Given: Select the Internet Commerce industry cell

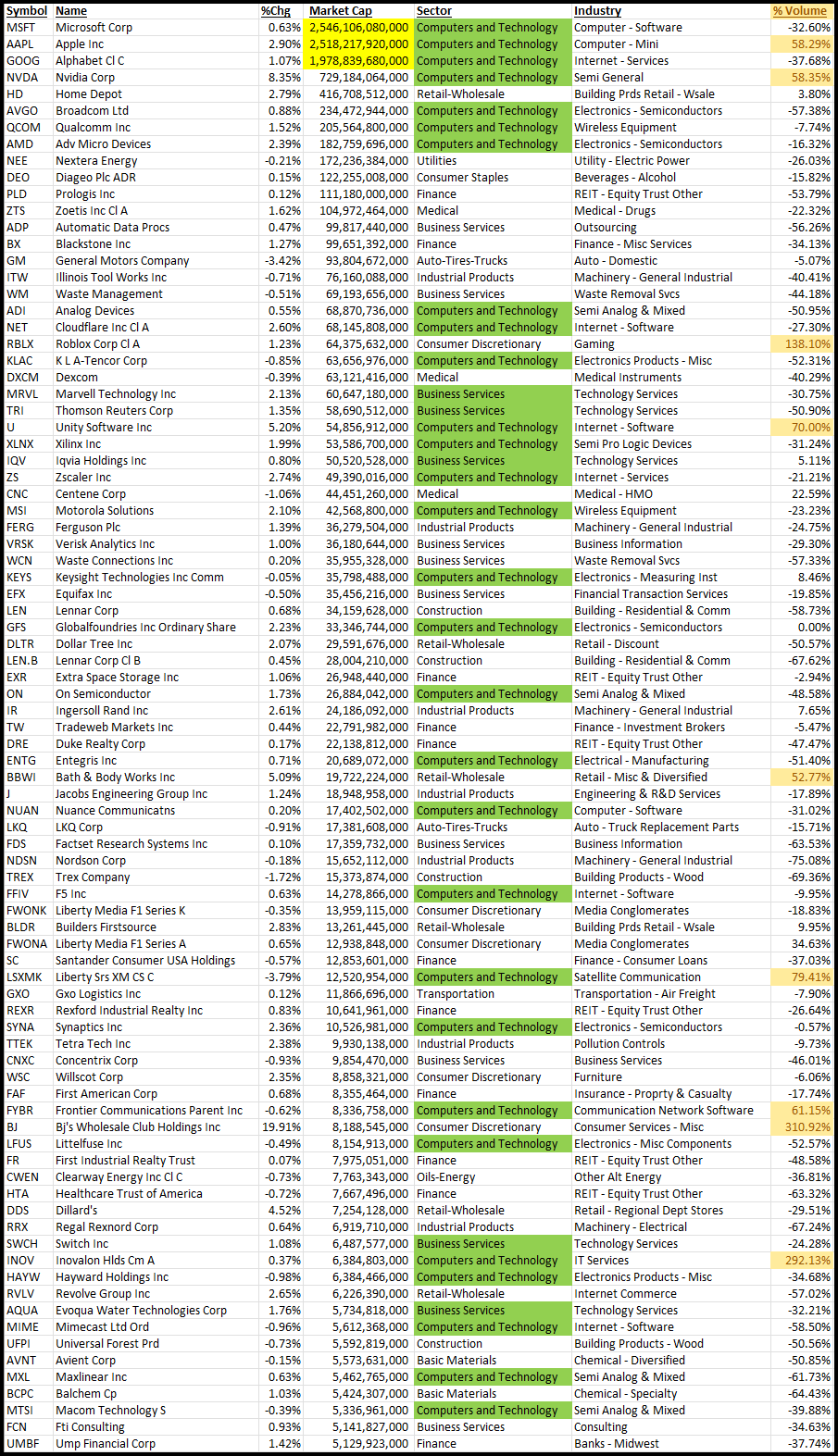Looking at the screenshot, I should click(x=625, y=1294).
